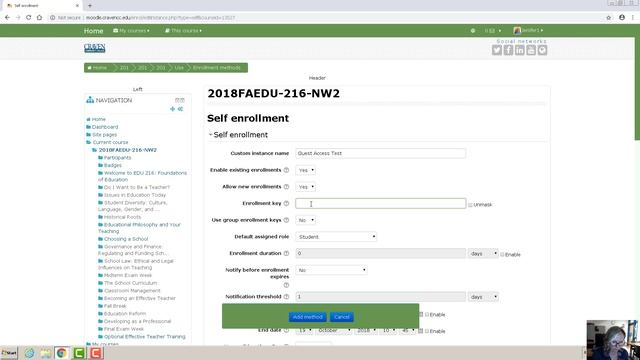Open Dashboard in navigation tree
The height and width of the screenshot is (360, 640).
(x=105, y=127)
